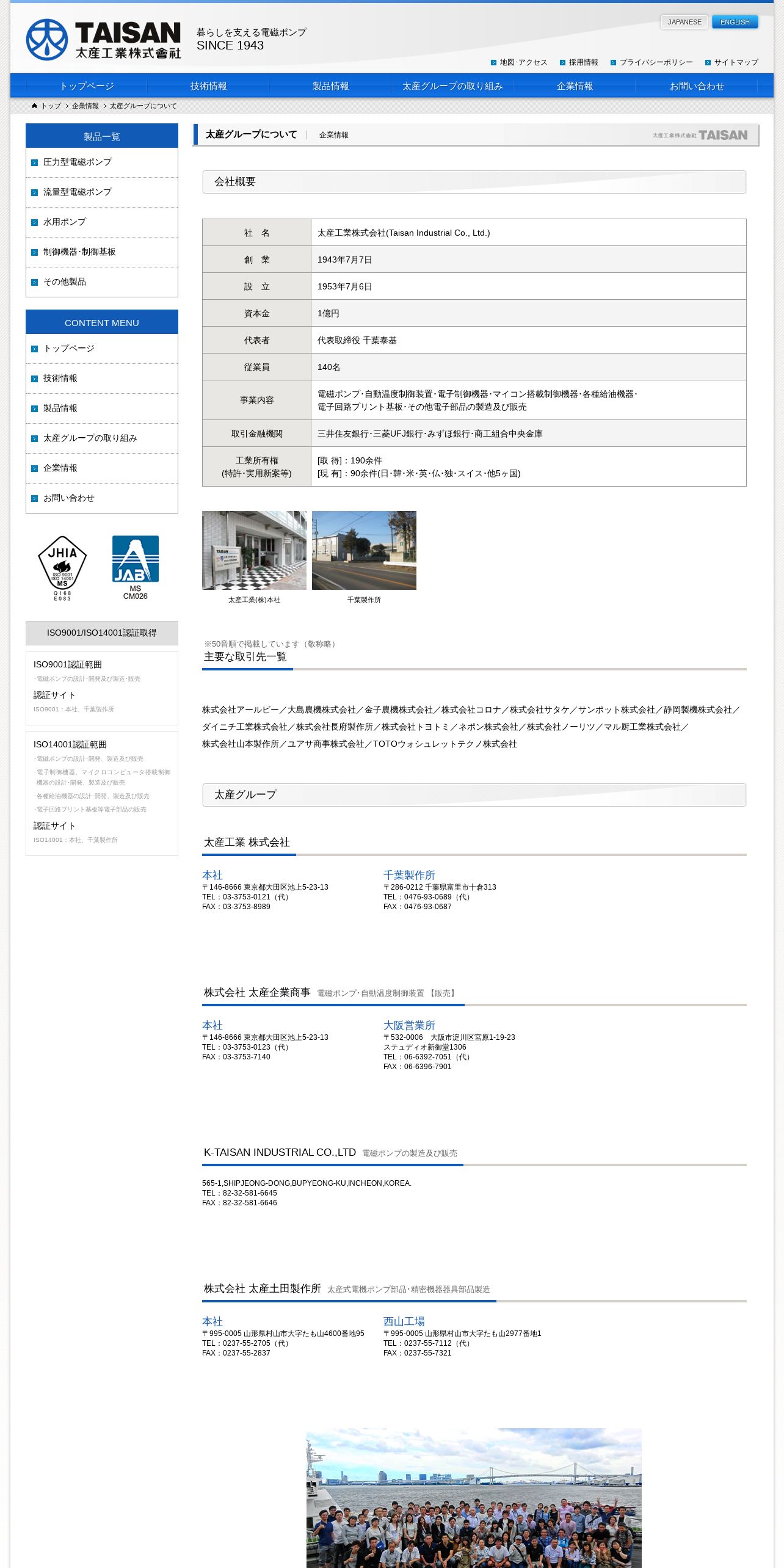
Task: Select 企業情報 in the main navigation bar
Action: click(x=575, y=86)
